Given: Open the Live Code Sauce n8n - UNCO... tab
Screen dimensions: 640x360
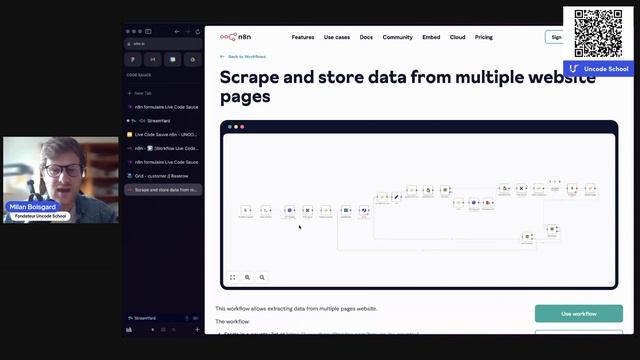Looking at the screenshot, I should [x=163, y=134].
